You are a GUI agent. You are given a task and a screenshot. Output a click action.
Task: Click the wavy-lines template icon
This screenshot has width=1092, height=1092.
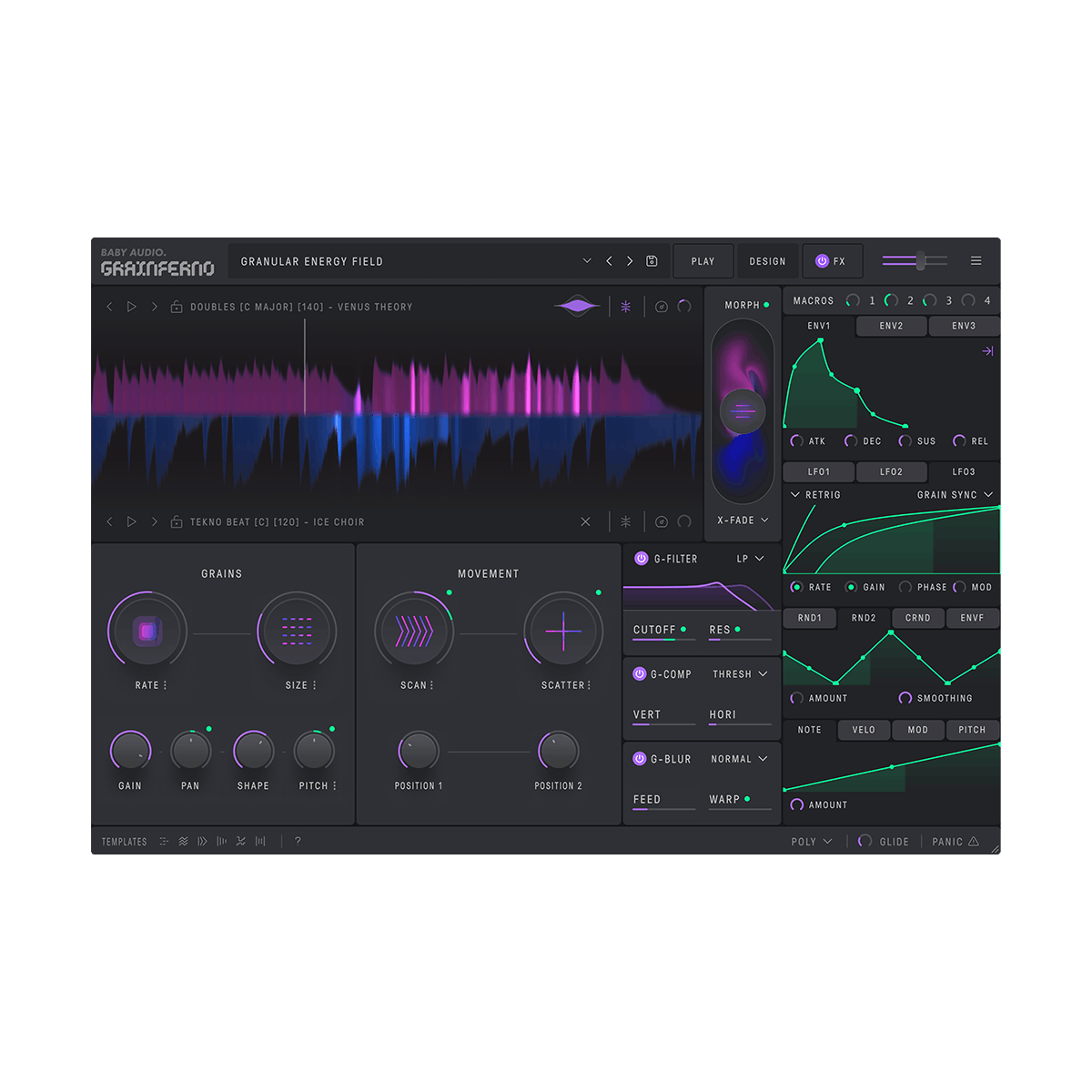coord(183,841)
